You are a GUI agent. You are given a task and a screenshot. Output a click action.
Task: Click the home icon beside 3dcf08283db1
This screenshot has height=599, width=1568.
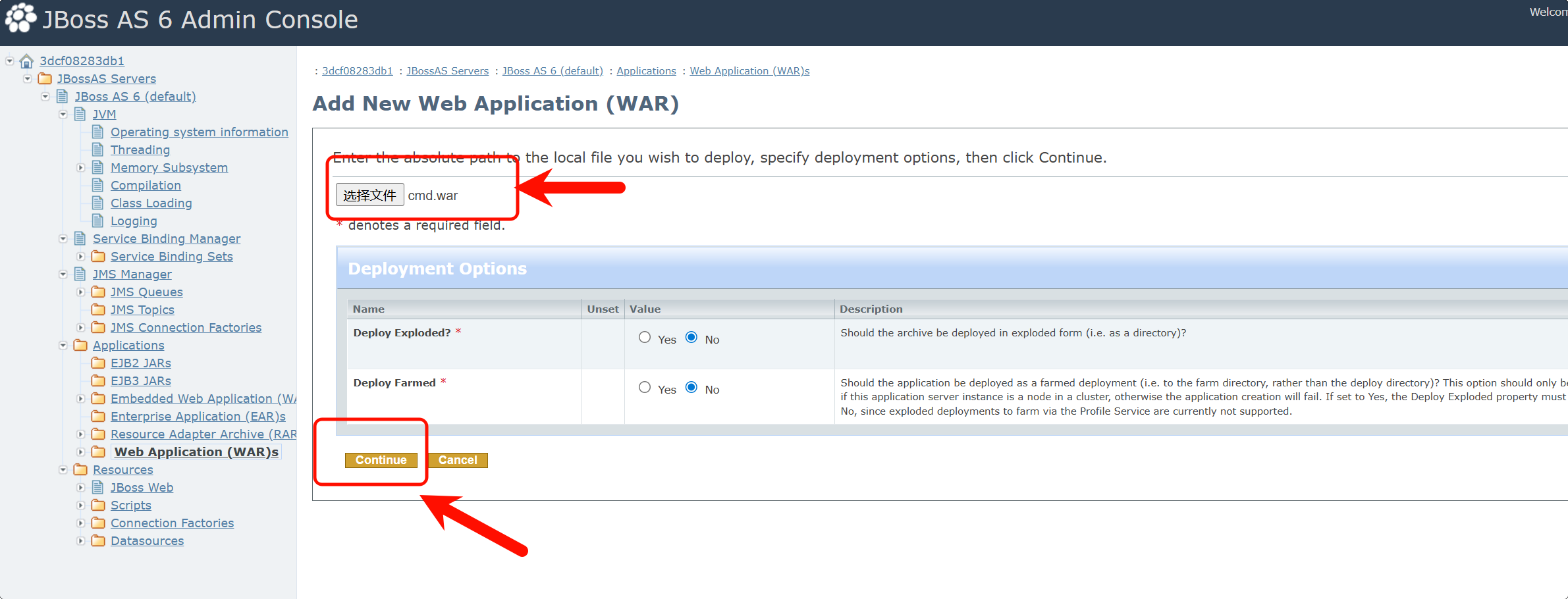[x=26, y=61]
